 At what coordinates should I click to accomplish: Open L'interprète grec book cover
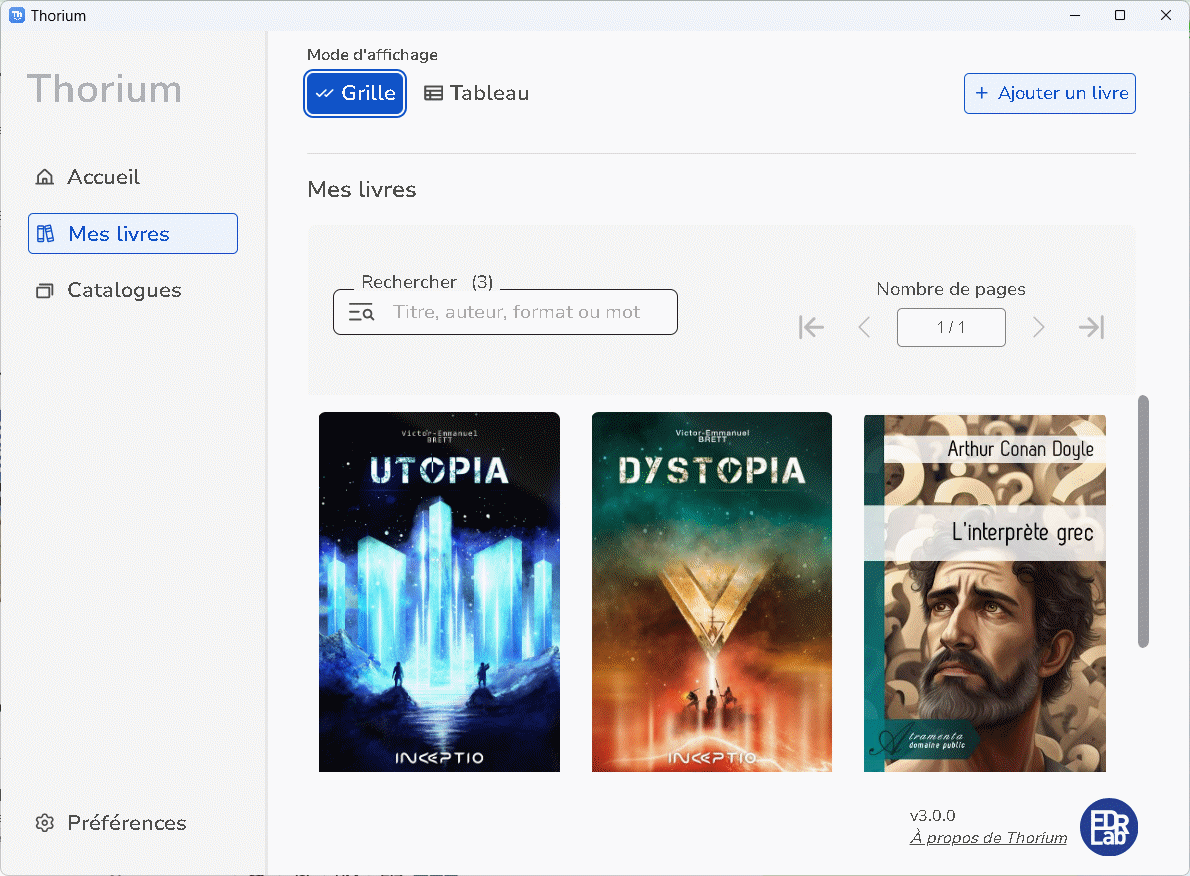tap(985, 593)
